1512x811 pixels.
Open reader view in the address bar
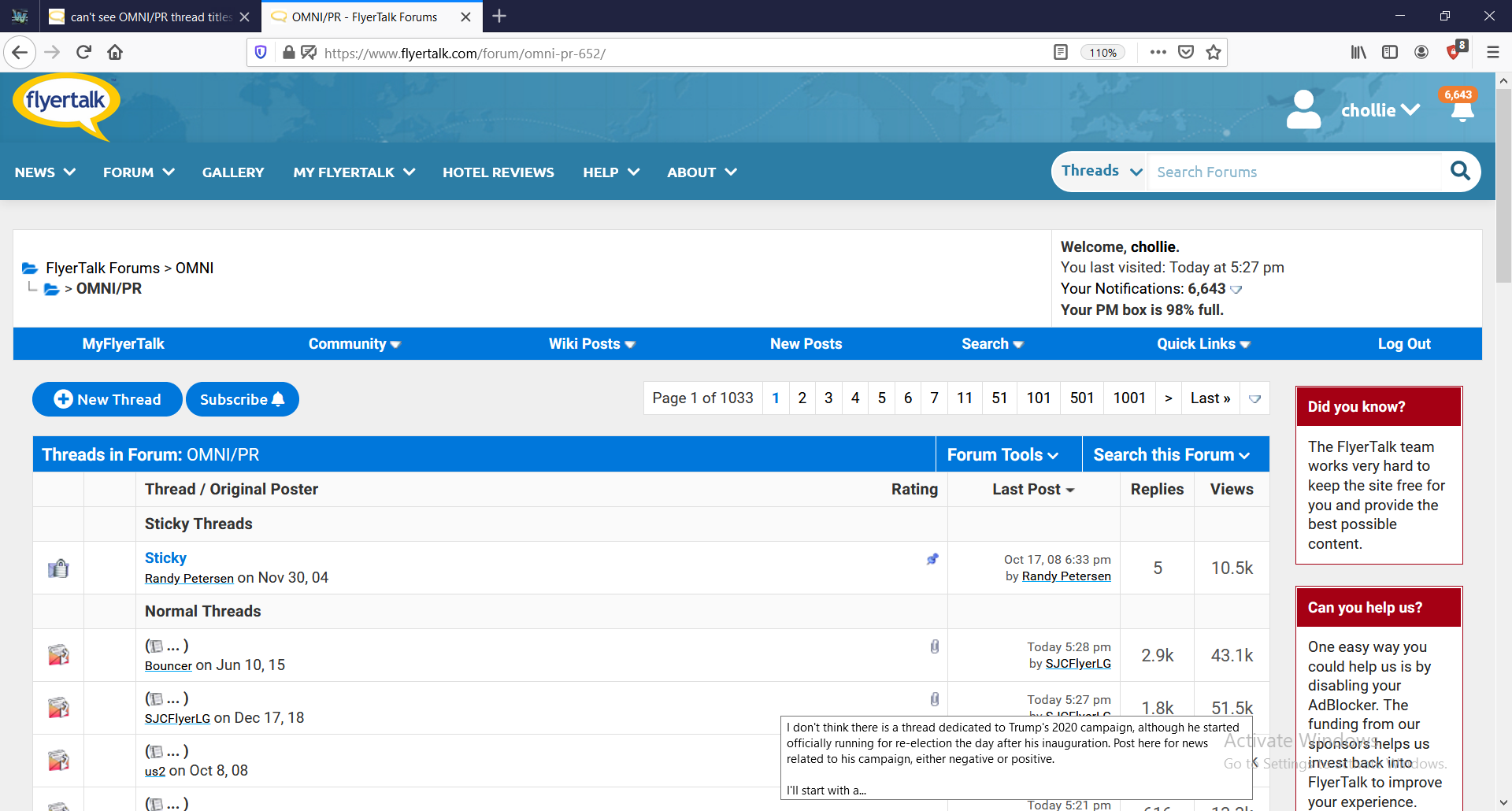pos(1060,52)
